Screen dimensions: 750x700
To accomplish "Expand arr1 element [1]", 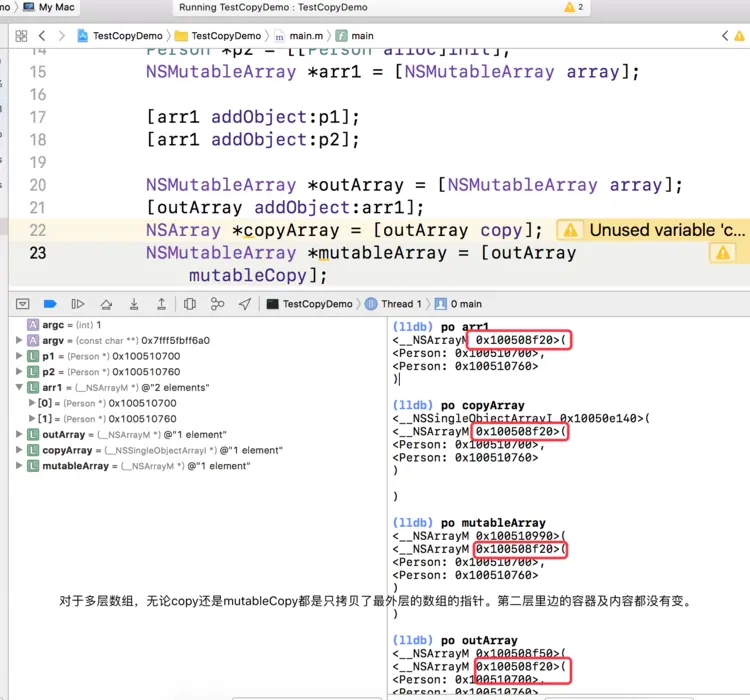I will (32, 419).
